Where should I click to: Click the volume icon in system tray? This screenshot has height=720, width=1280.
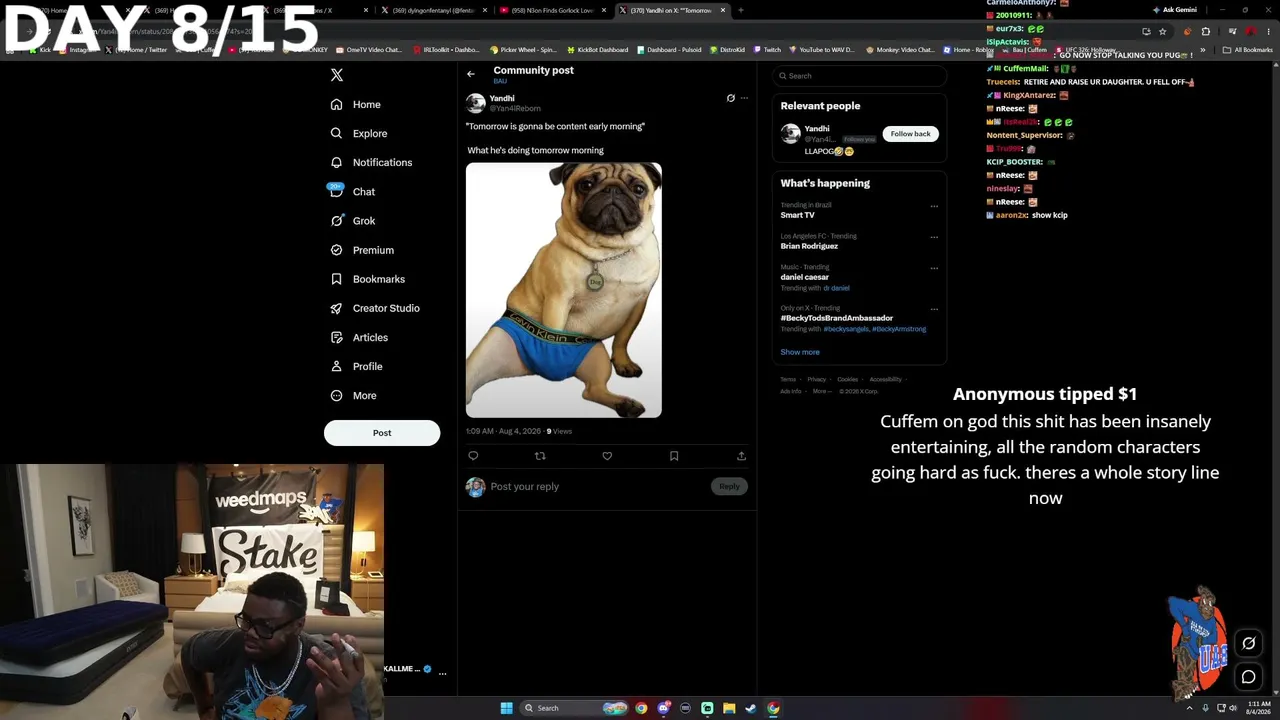pyautogui.click(x=1235, y=708)
